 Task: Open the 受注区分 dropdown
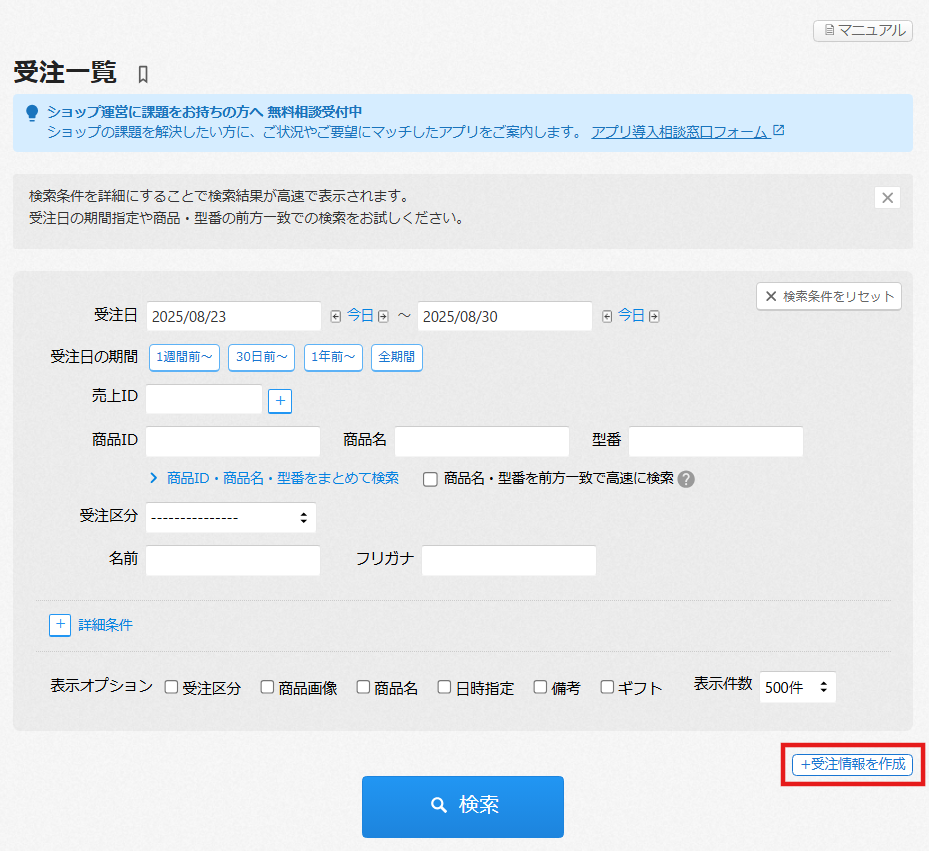231,518
